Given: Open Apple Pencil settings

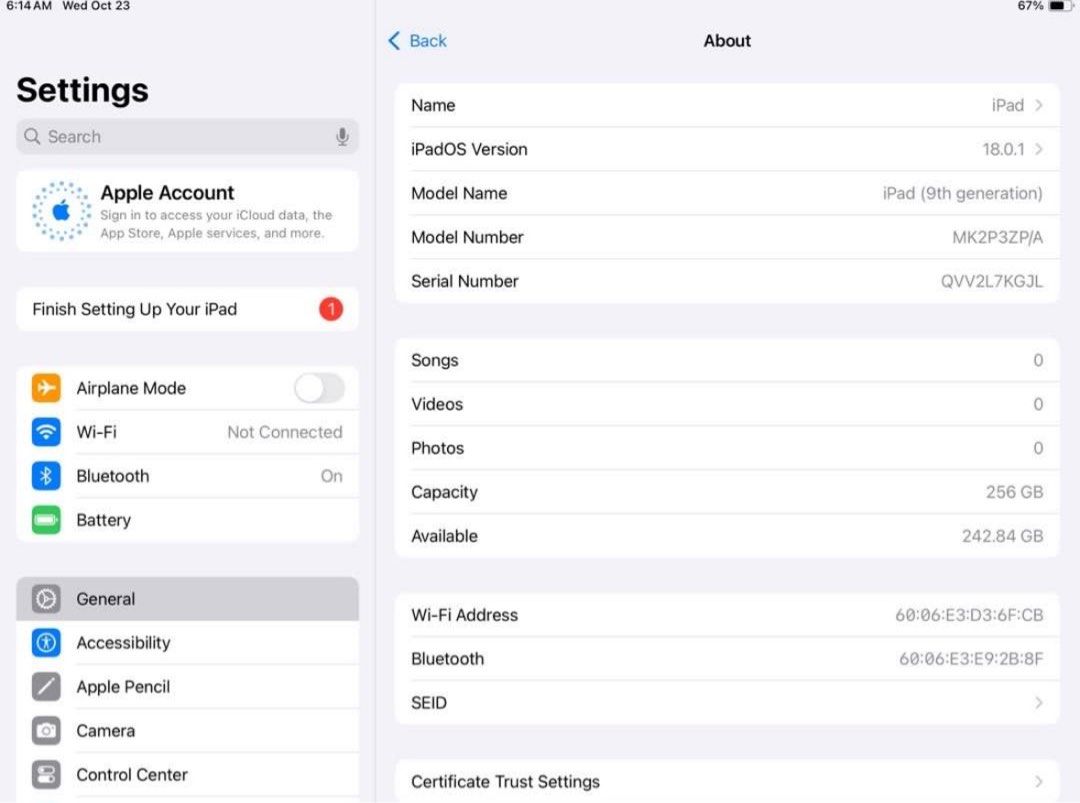Looking at the screenshot, I should pos(187,687).
